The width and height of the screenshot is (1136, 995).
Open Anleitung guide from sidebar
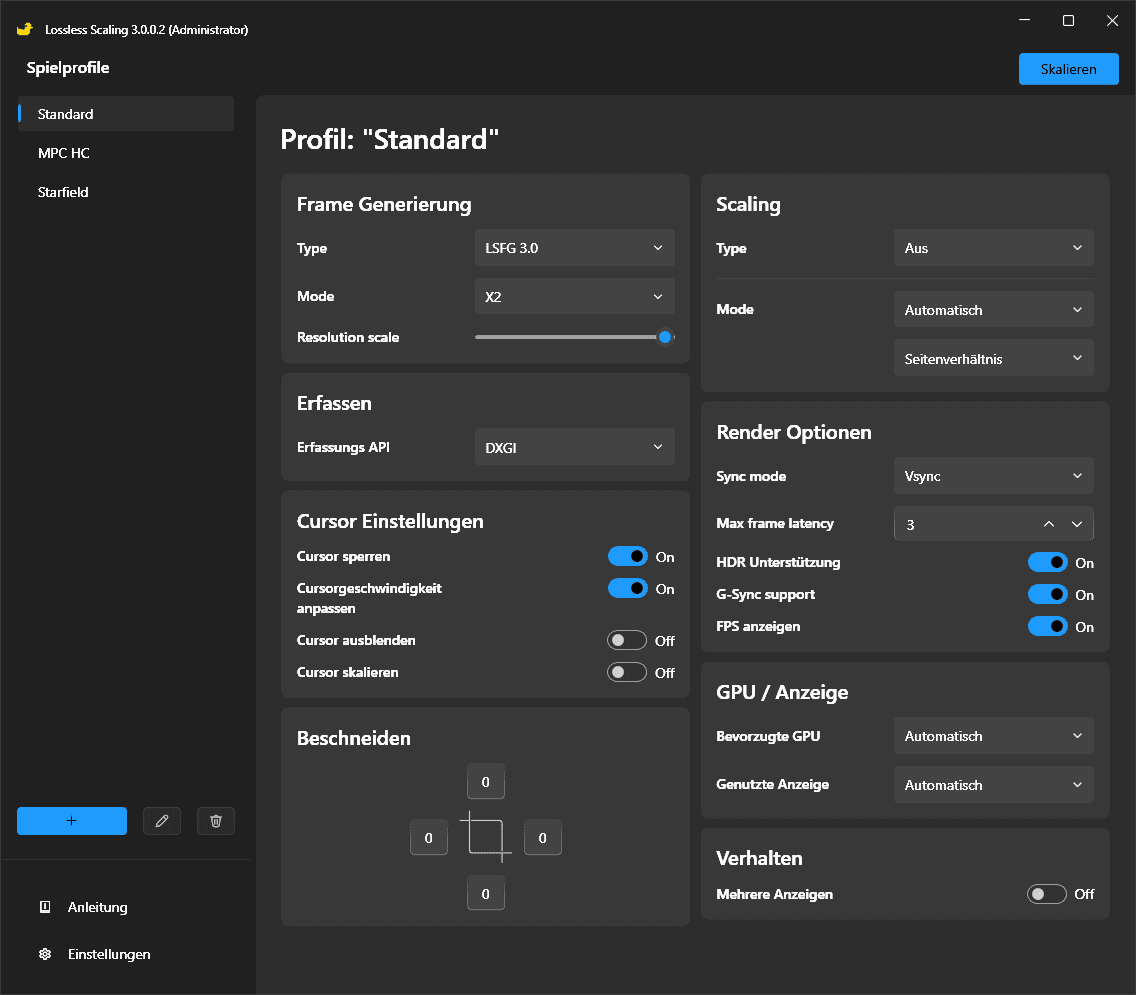97,907
